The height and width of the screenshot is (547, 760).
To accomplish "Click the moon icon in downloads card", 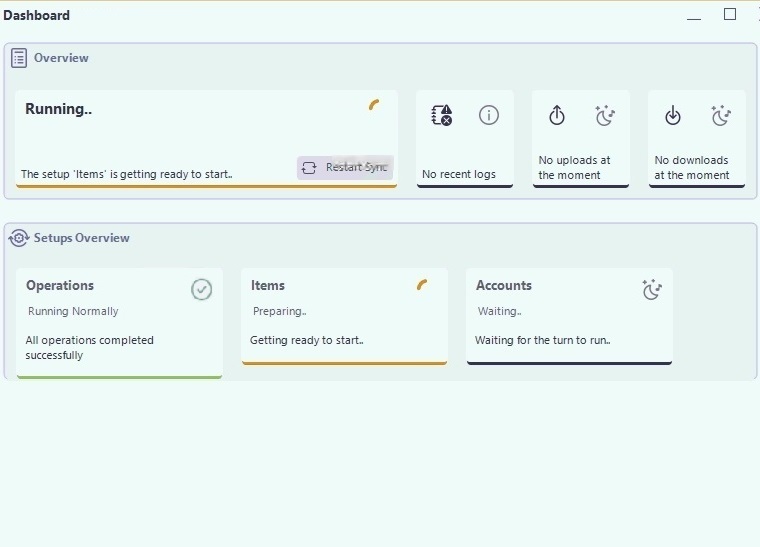I will click(721, 116).
